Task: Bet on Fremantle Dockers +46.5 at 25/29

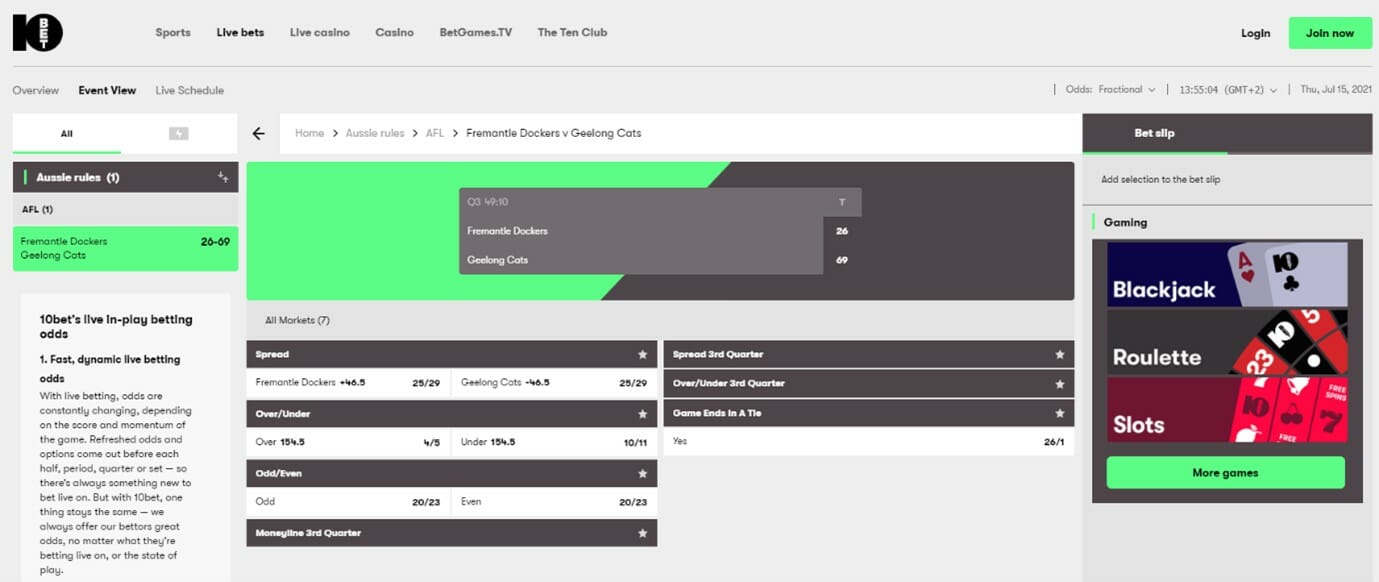Action: tap(349, 383)
